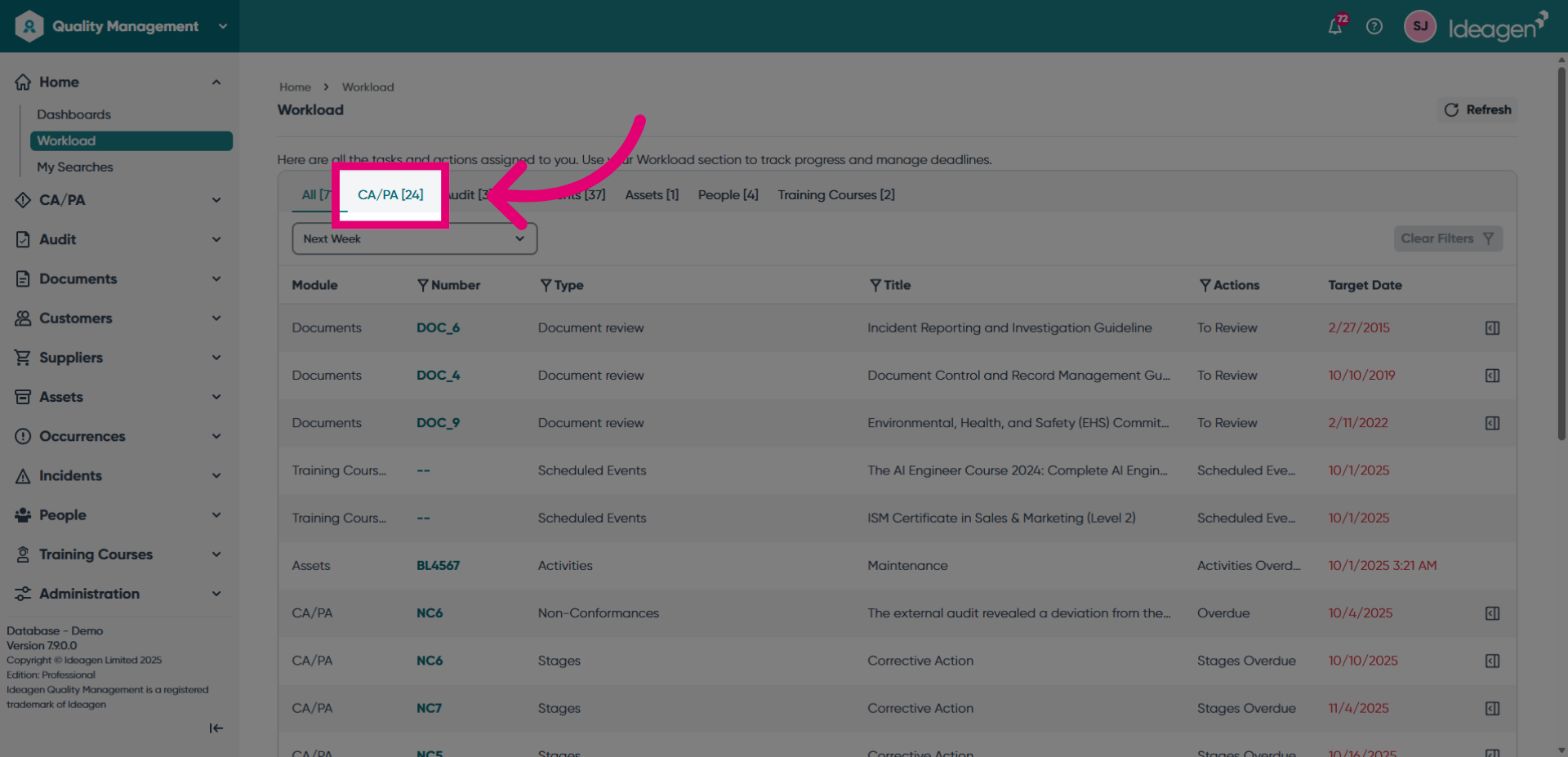The height and width of the screenshot is (757, 1568).
Task: Click the 'Non-Conformances' type cell
Action: coord(598,613)
